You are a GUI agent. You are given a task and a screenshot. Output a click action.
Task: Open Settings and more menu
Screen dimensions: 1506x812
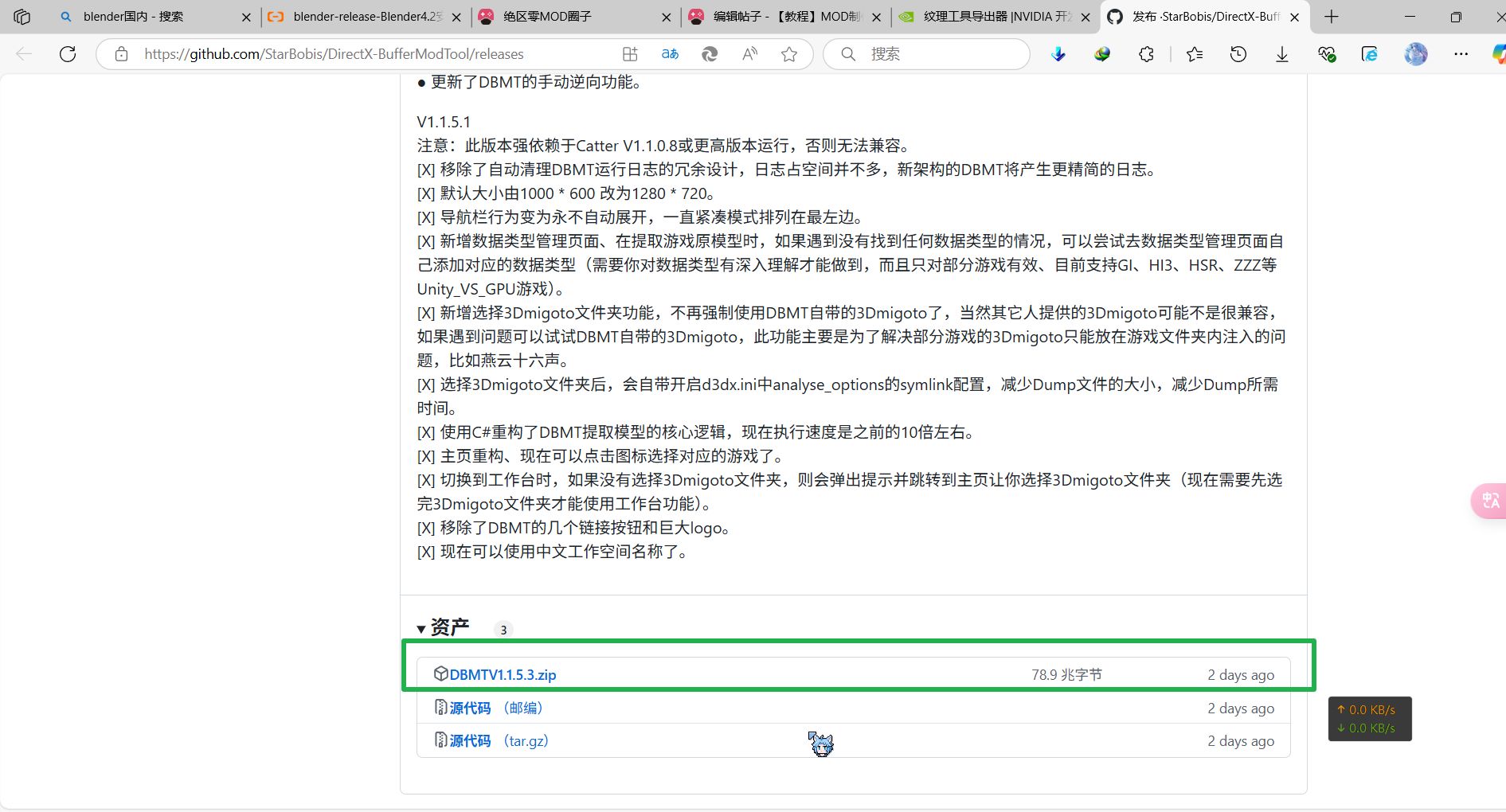coord(1461,54)
